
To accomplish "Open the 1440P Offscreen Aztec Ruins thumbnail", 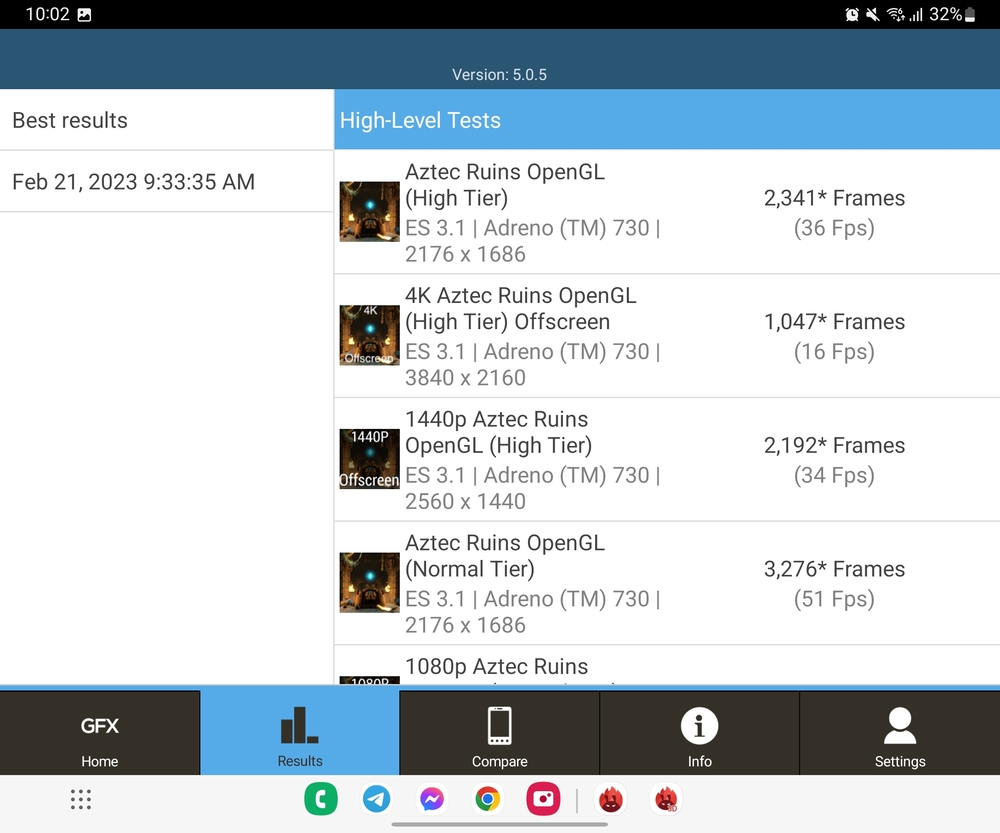I will pyautogui.click(x=369, y=459).
